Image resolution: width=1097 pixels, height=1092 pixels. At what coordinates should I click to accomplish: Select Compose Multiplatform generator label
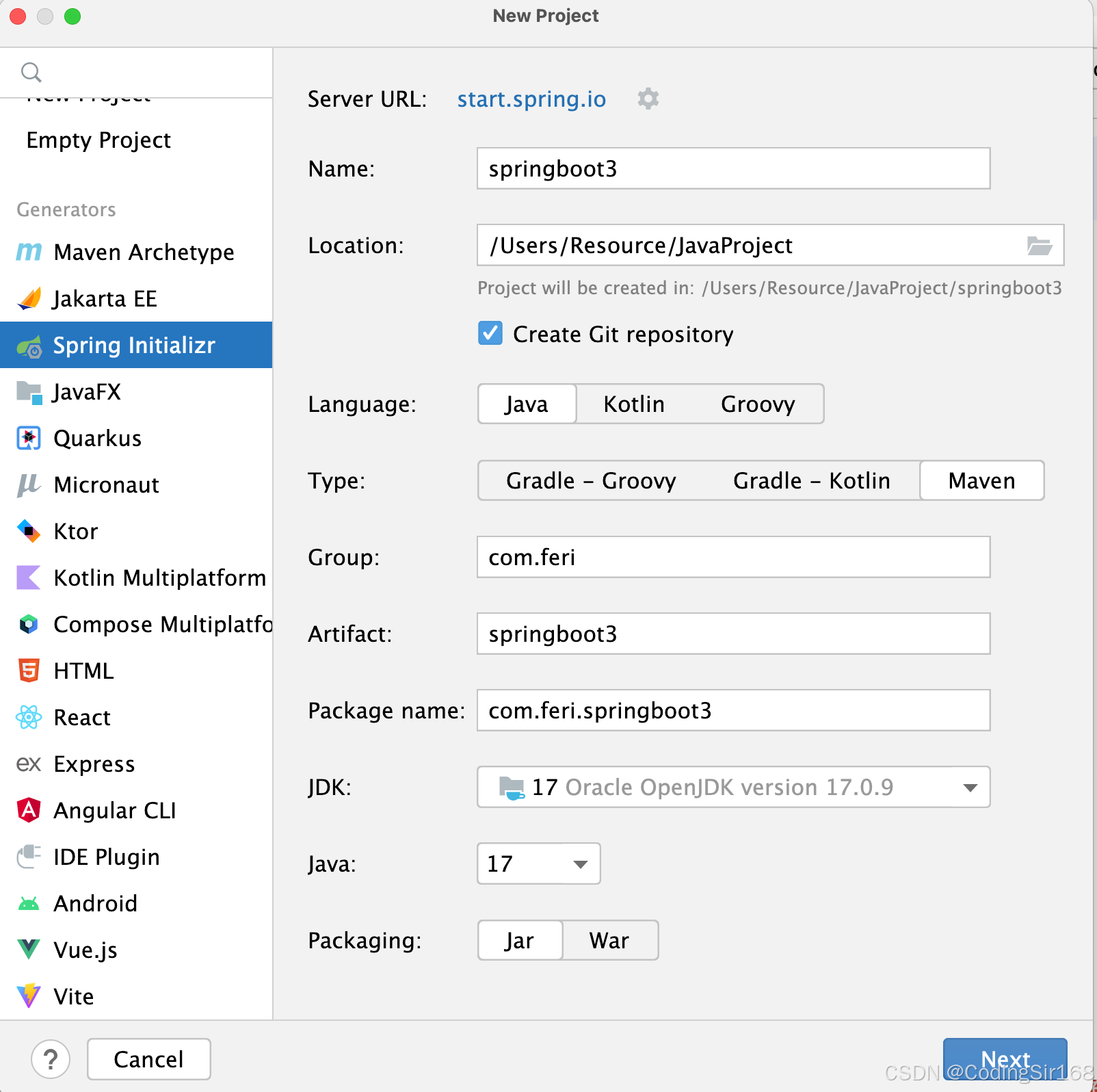pyautogui.click(x=163, y=625)
